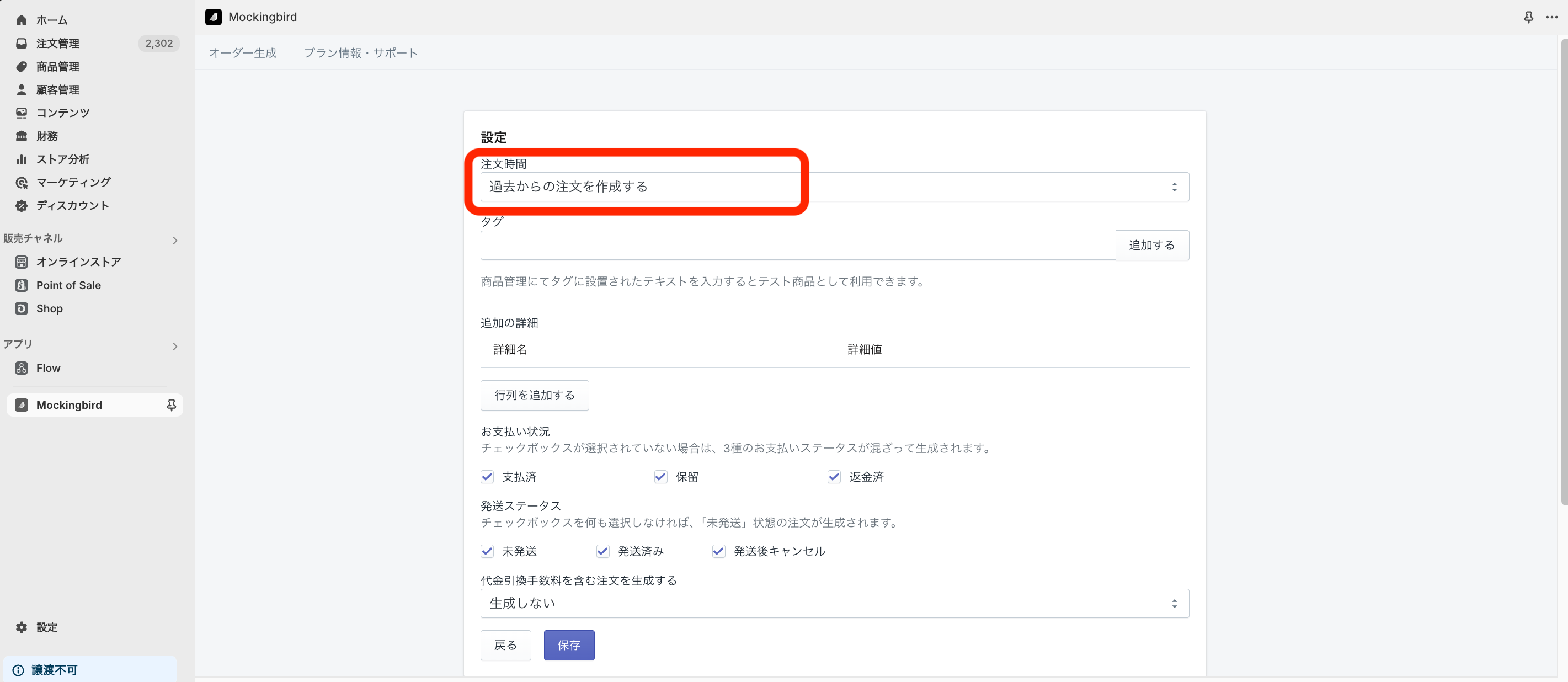Uncheck the 発送済み checkbox

tap(602, 551)
